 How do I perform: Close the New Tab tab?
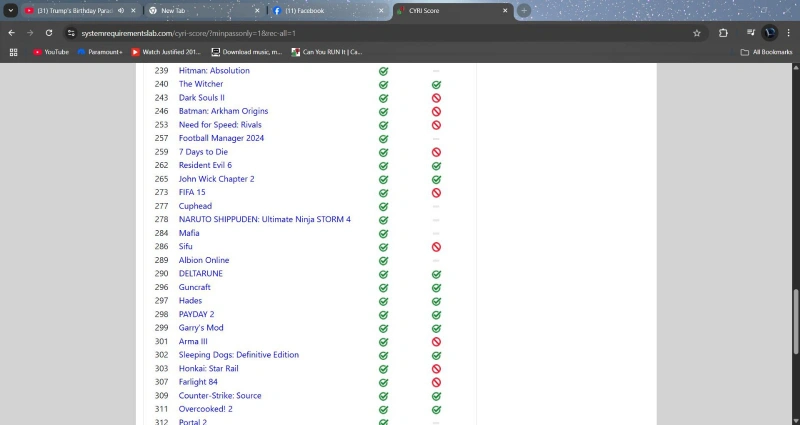(257, 11)
